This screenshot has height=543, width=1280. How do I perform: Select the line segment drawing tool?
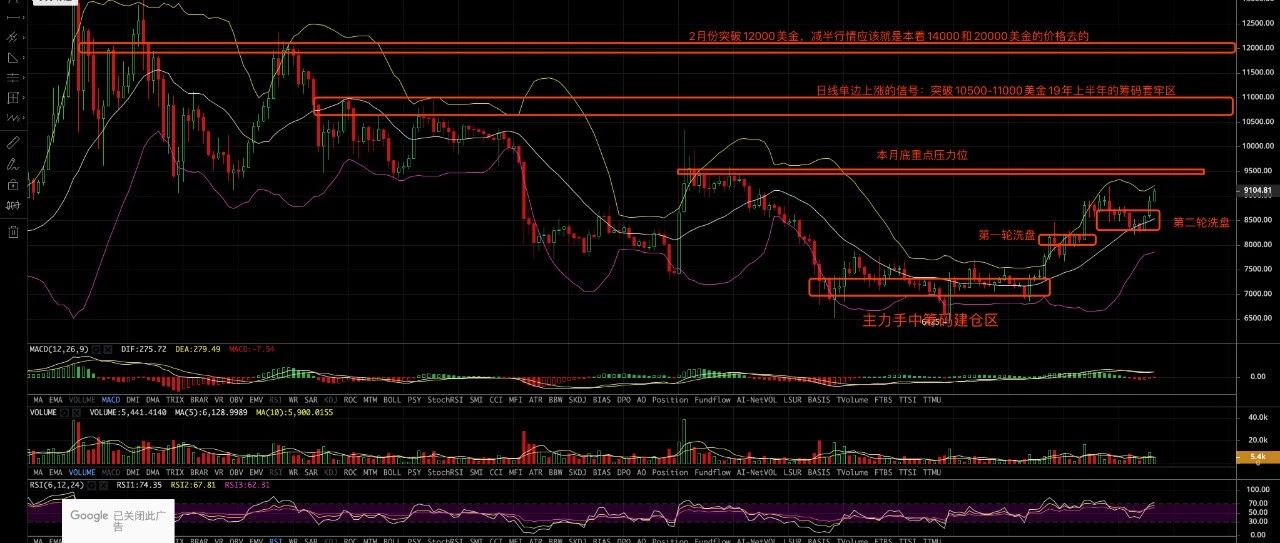tap(13, 17)
